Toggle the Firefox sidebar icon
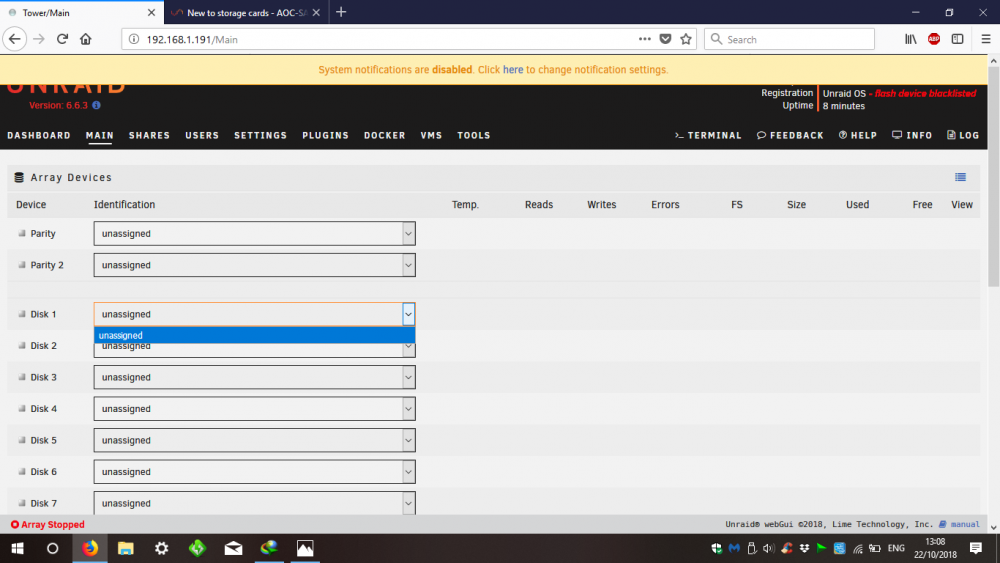Viewport: 1000px width, 563px height. (x=957, y=39)
